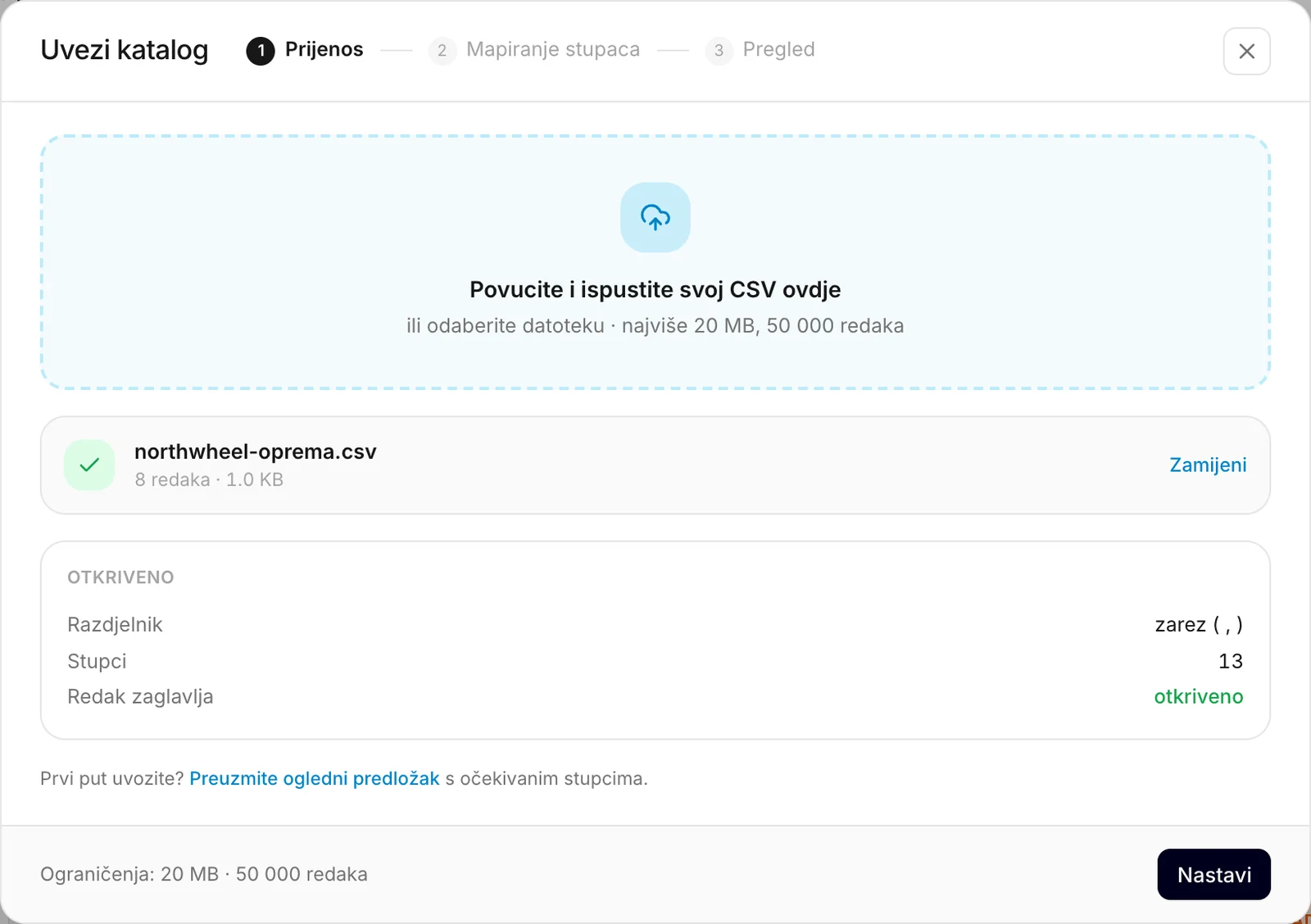Viewport: 1311px width, 924px height.
Task: Select file name northwheel-oprema.csv
Action: coord(256,451)
